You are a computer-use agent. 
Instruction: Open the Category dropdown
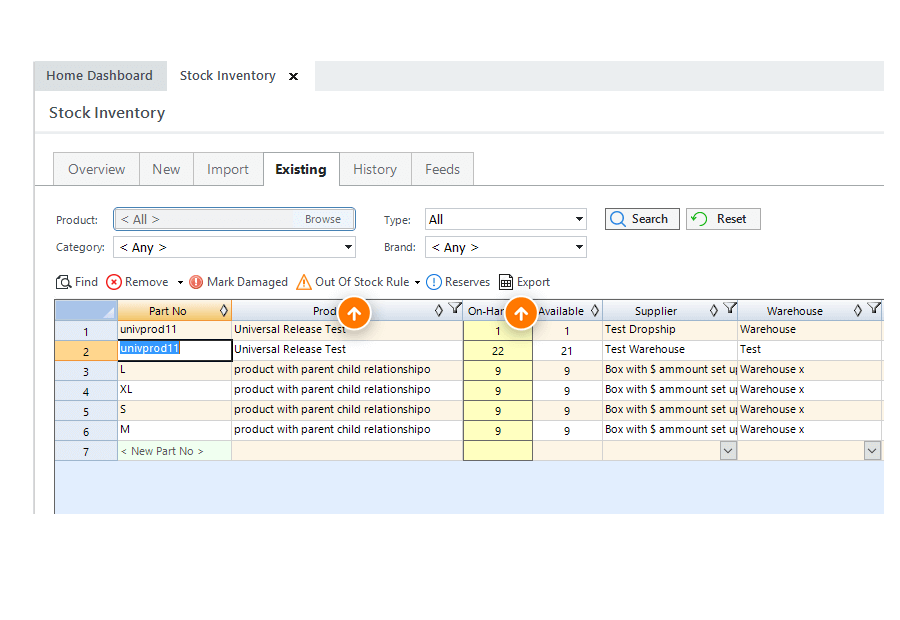pos(348,247)
